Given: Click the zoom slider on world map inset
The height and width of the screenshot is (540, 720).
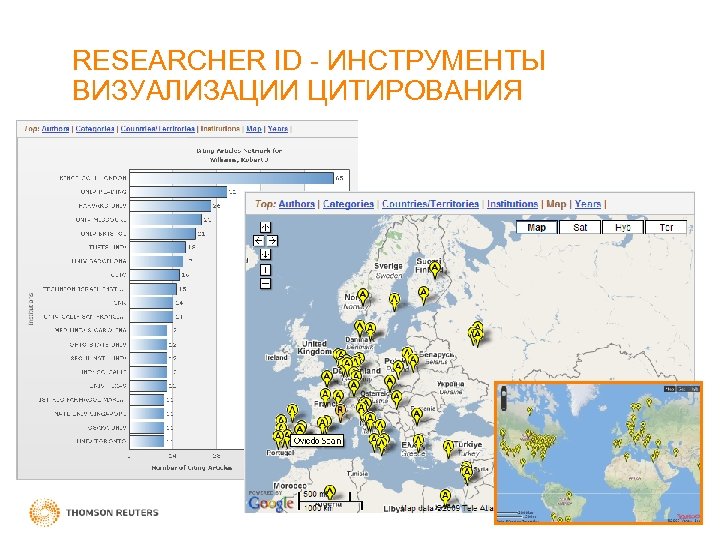Looking at the screenshot, I should pos(503,398).
